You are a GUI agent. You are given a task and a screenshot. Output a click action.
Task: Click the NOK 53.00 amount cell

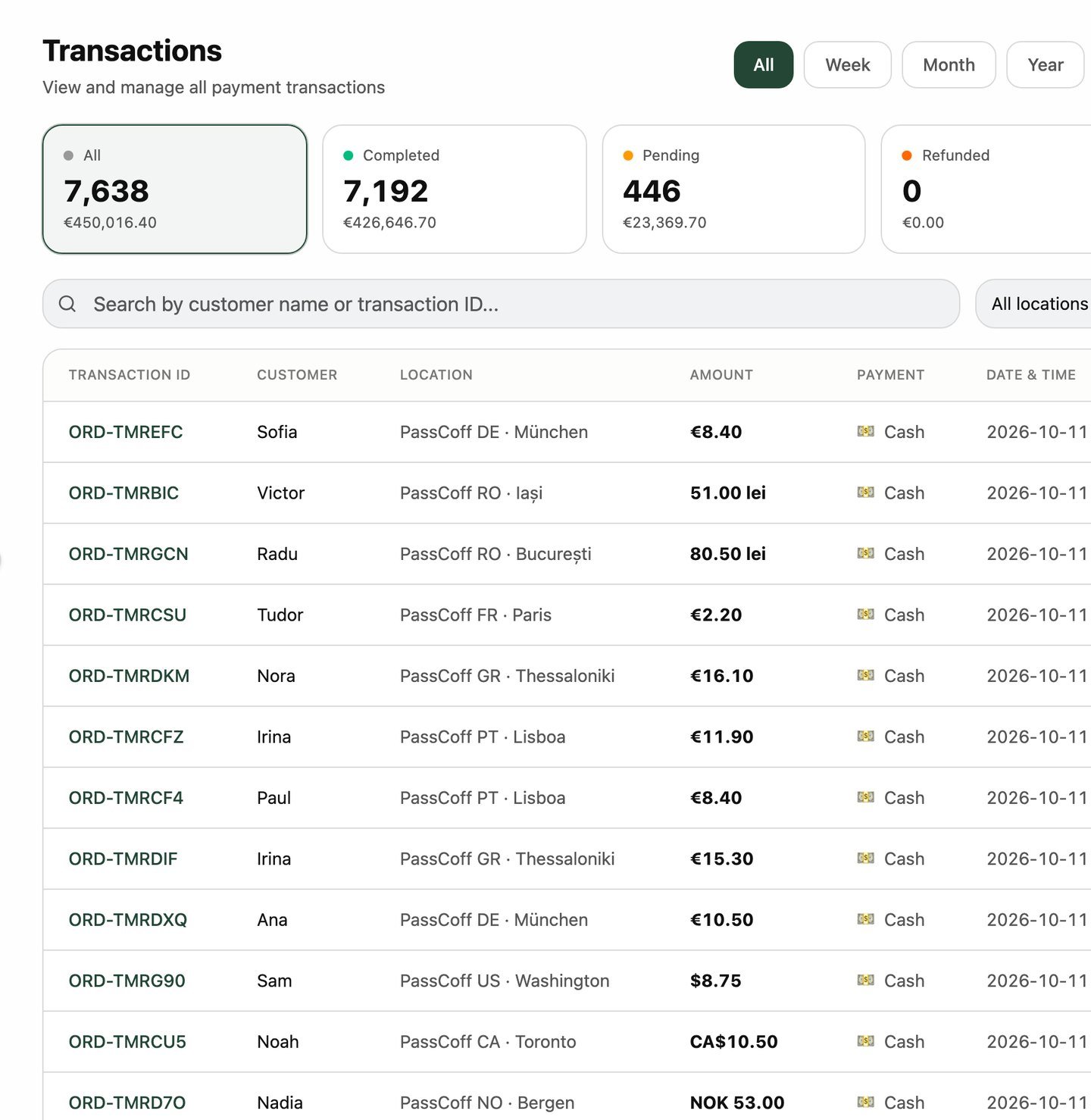[x=737, y=1103]
